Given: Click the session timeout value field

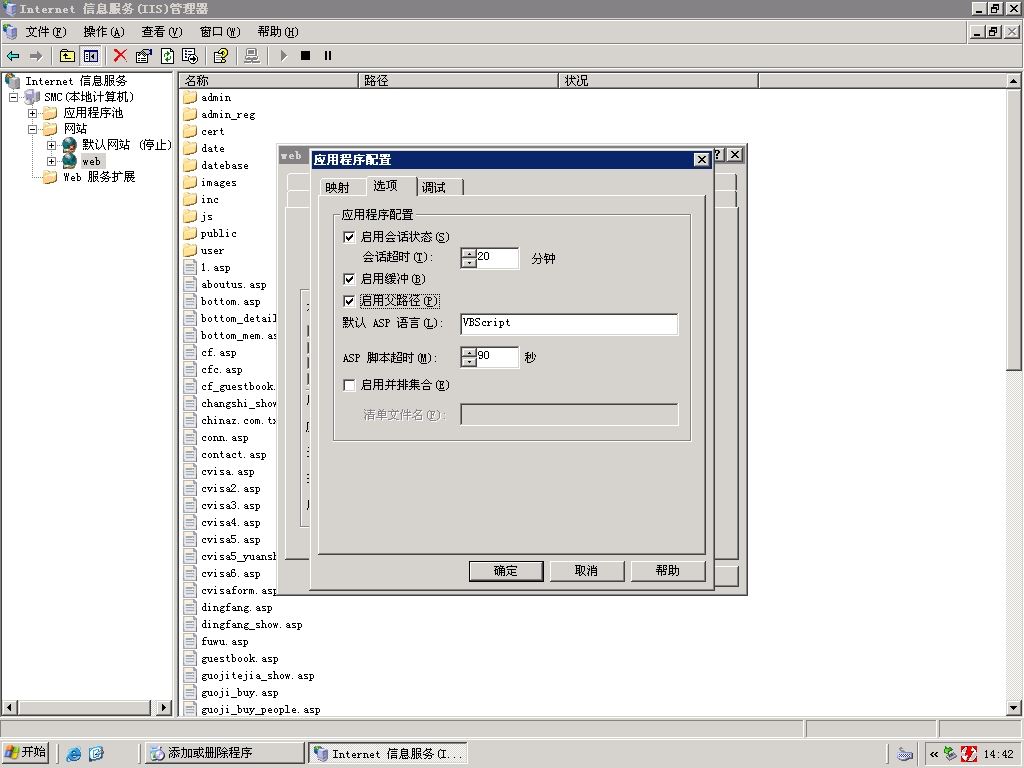Looking at the screenshot, I should click(497, 258).
